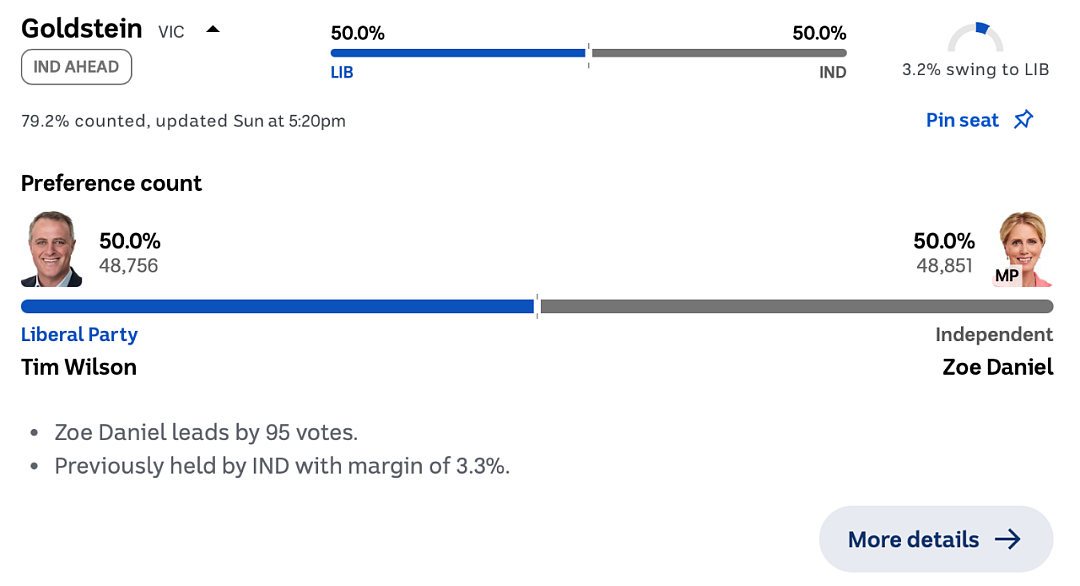The width and height of the screenshot is (1080, 586).
Task: Click the Goldstein seat title
Action: [x=81, y=29]
